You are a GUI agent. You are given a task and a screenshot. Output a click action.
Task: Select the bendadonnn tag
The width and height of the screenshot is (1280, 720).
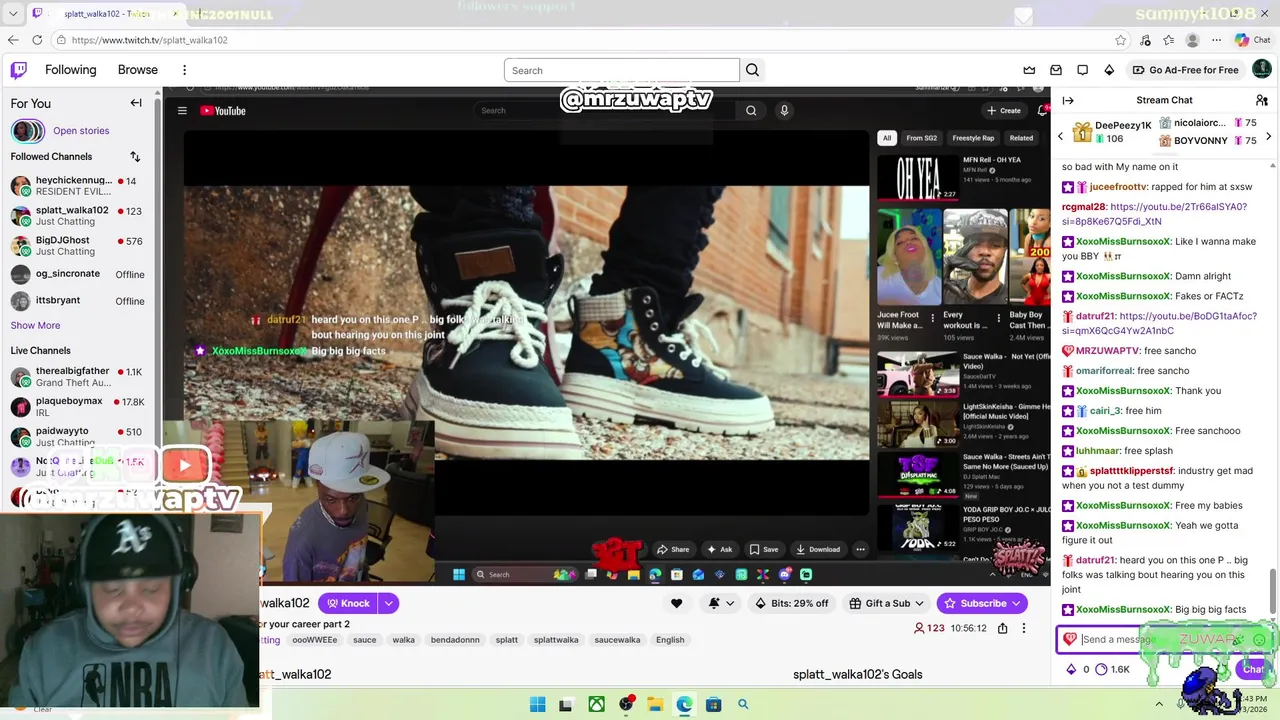(455, 640)
